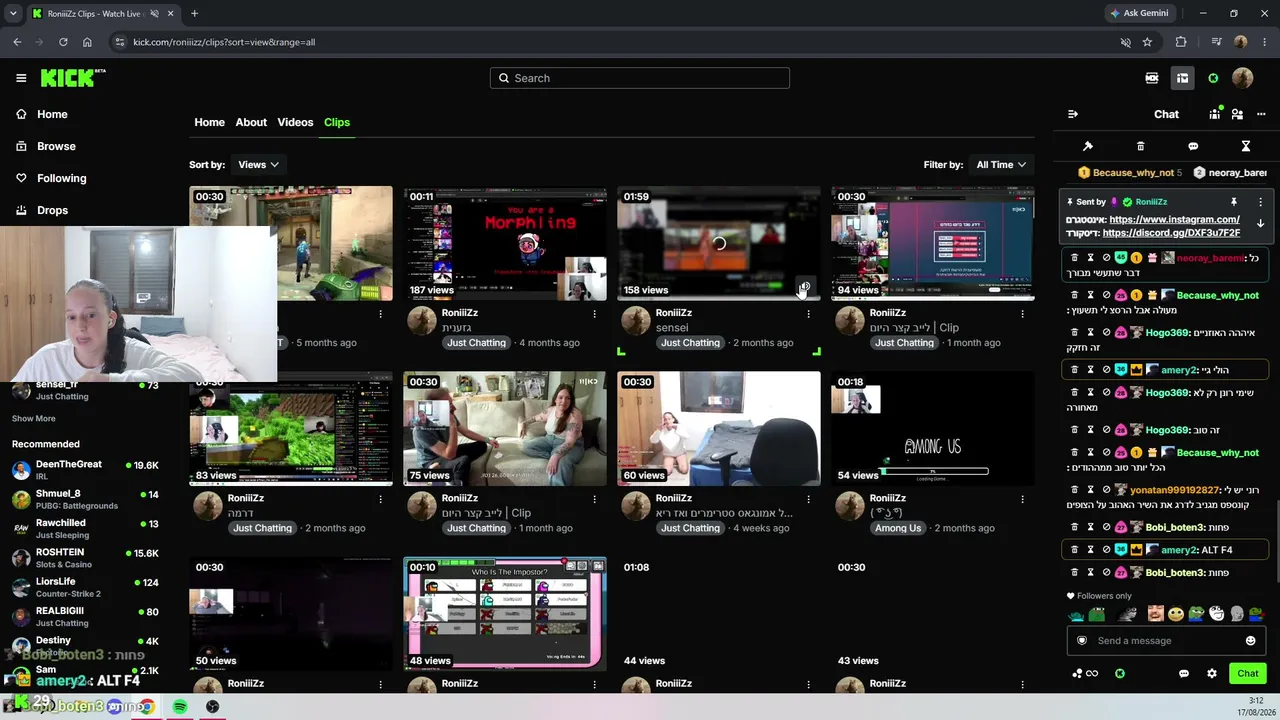Open the Instagram link in pinned message
1280x720 pixels.
[x=1174, y=219]
